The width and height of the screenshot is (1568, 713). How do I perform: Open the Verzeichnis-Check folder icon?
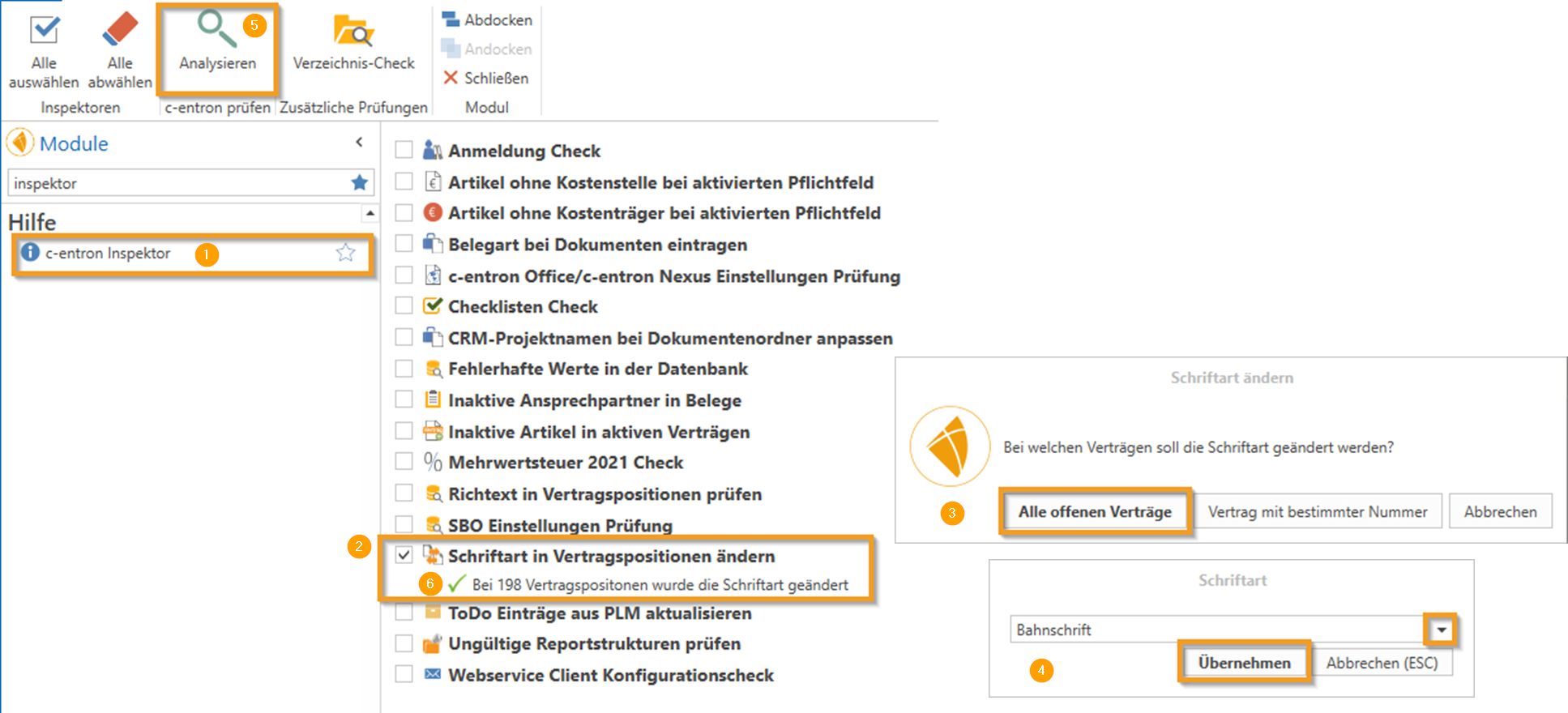353,31
